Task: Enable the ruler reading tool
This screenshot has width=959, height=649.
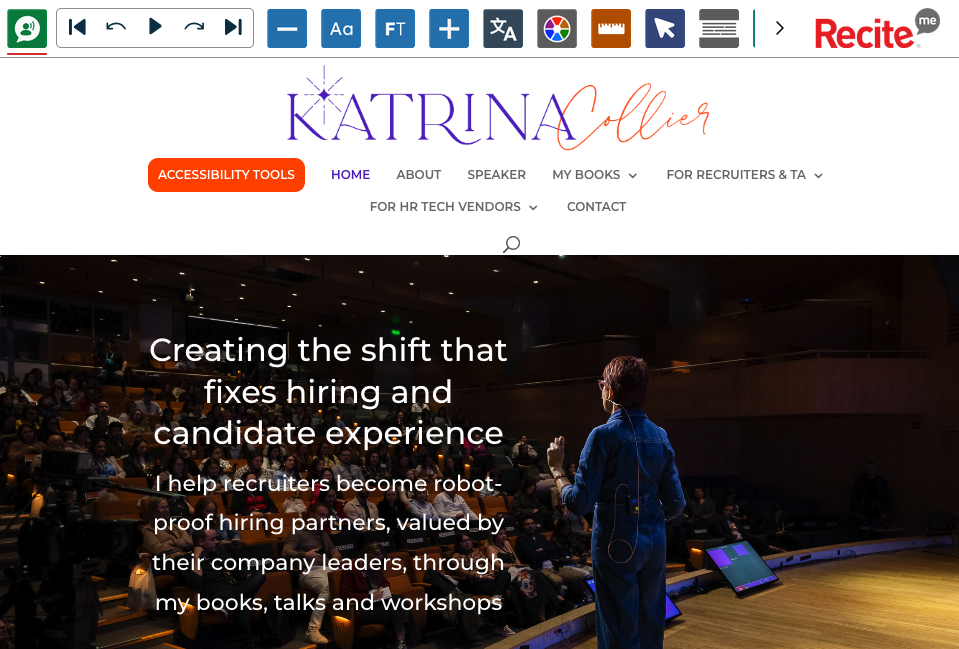Action: click(x=611, y=29)
